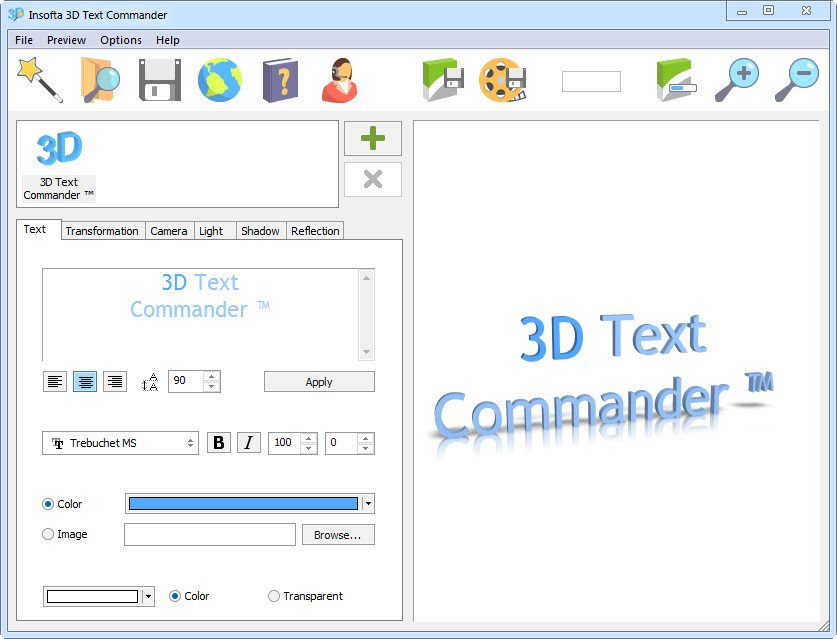The height and width of the screenshot is (639, 837).
Task: Align text left
Action: [55, 381]
